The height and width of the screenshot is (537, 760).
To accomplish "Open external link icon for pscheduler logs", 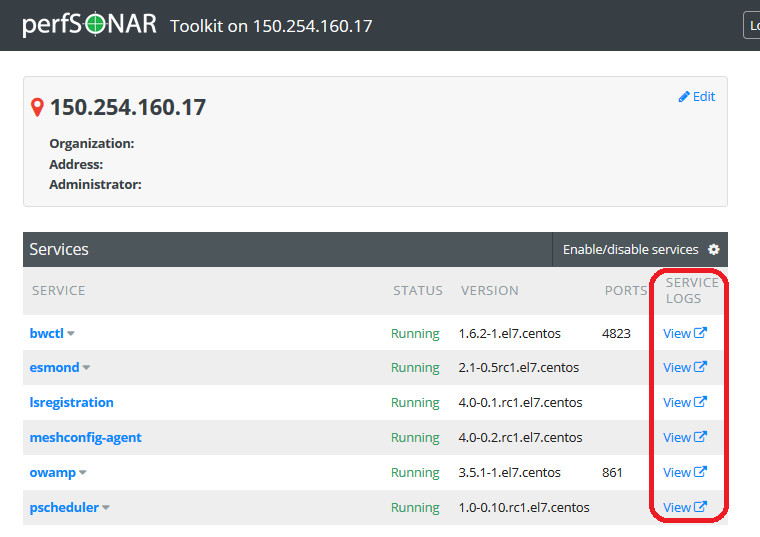I will click(x=700, y=506).
